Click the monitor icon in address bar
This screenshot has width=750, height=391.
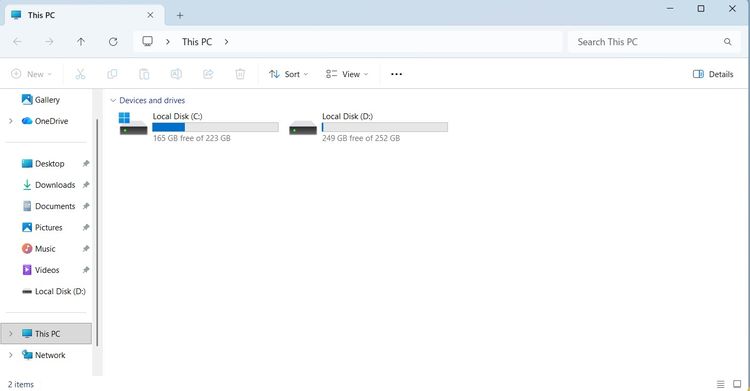tap(147, 42)
